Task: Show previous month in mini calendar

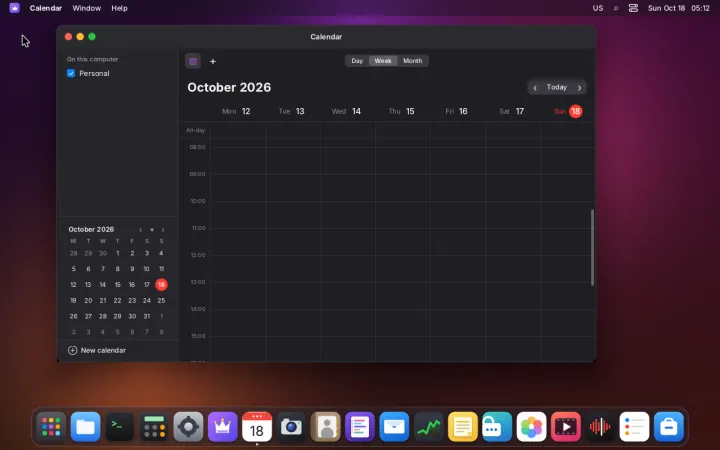Action: coord(141,230)
